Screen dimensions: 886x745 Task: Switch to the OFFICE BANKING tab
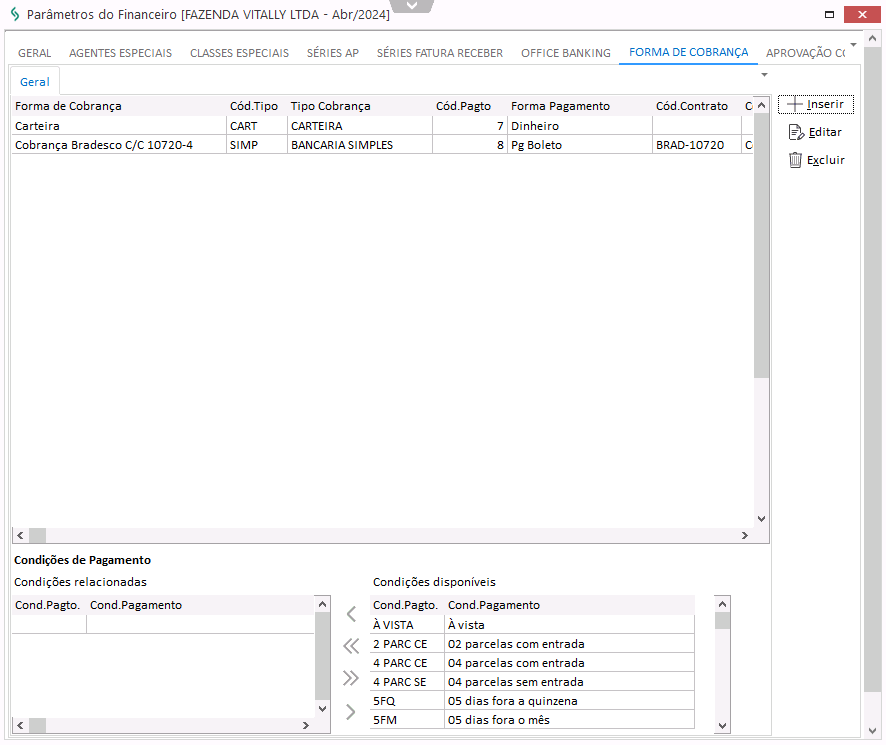(565, 53)
